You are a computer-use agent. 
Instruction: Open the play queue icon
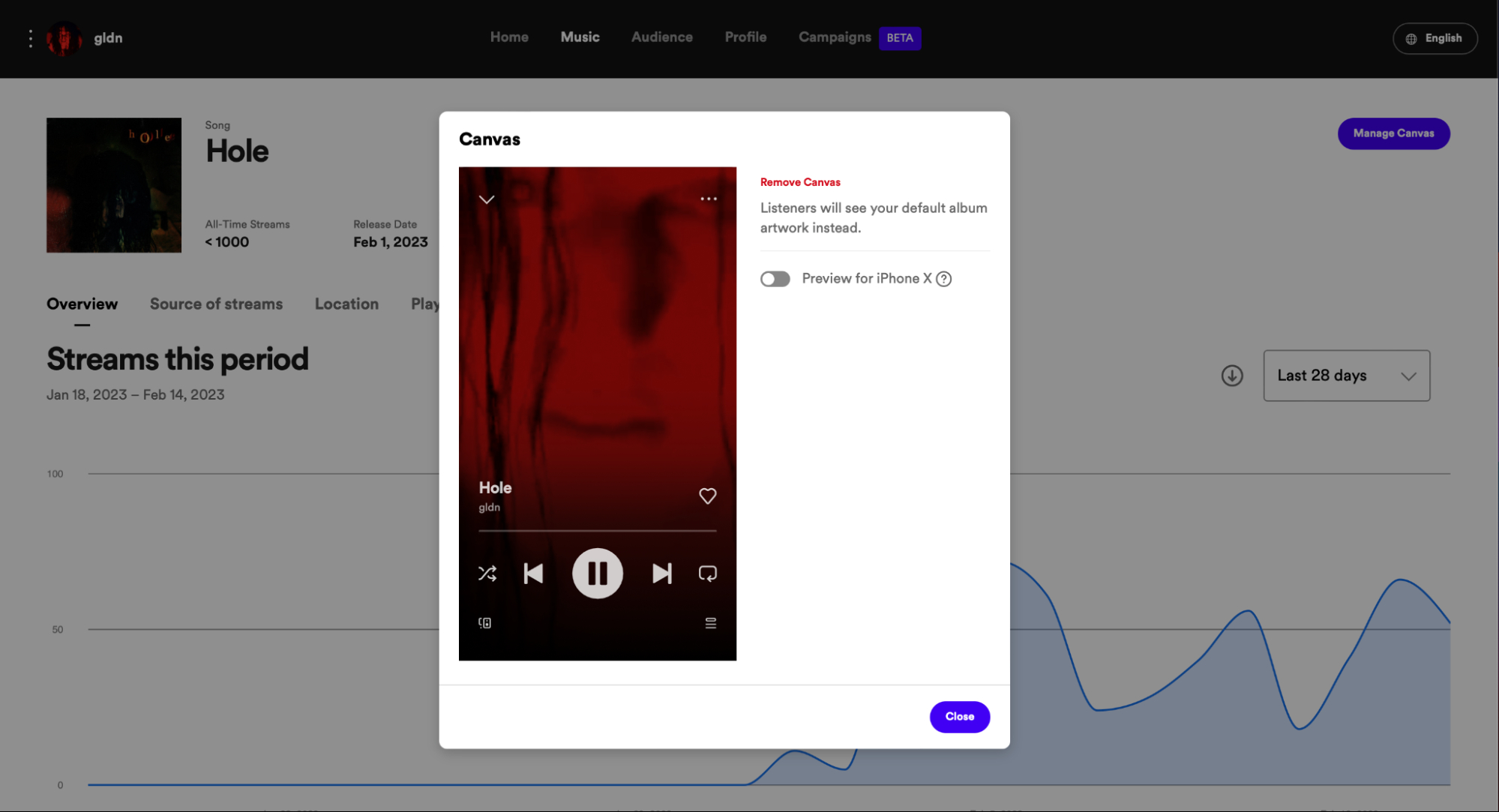(x=711, y=623)
